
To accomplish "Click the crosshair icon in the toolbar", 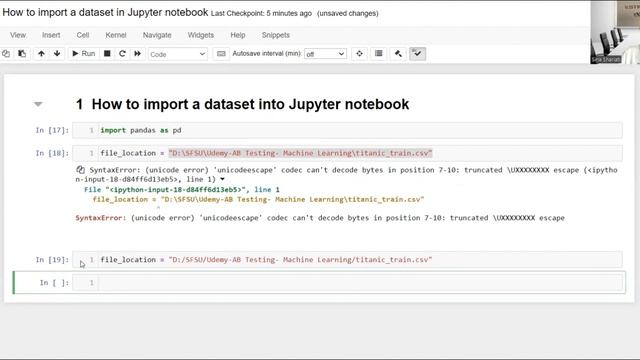I will pyautogui.click(x=359, y=53).
